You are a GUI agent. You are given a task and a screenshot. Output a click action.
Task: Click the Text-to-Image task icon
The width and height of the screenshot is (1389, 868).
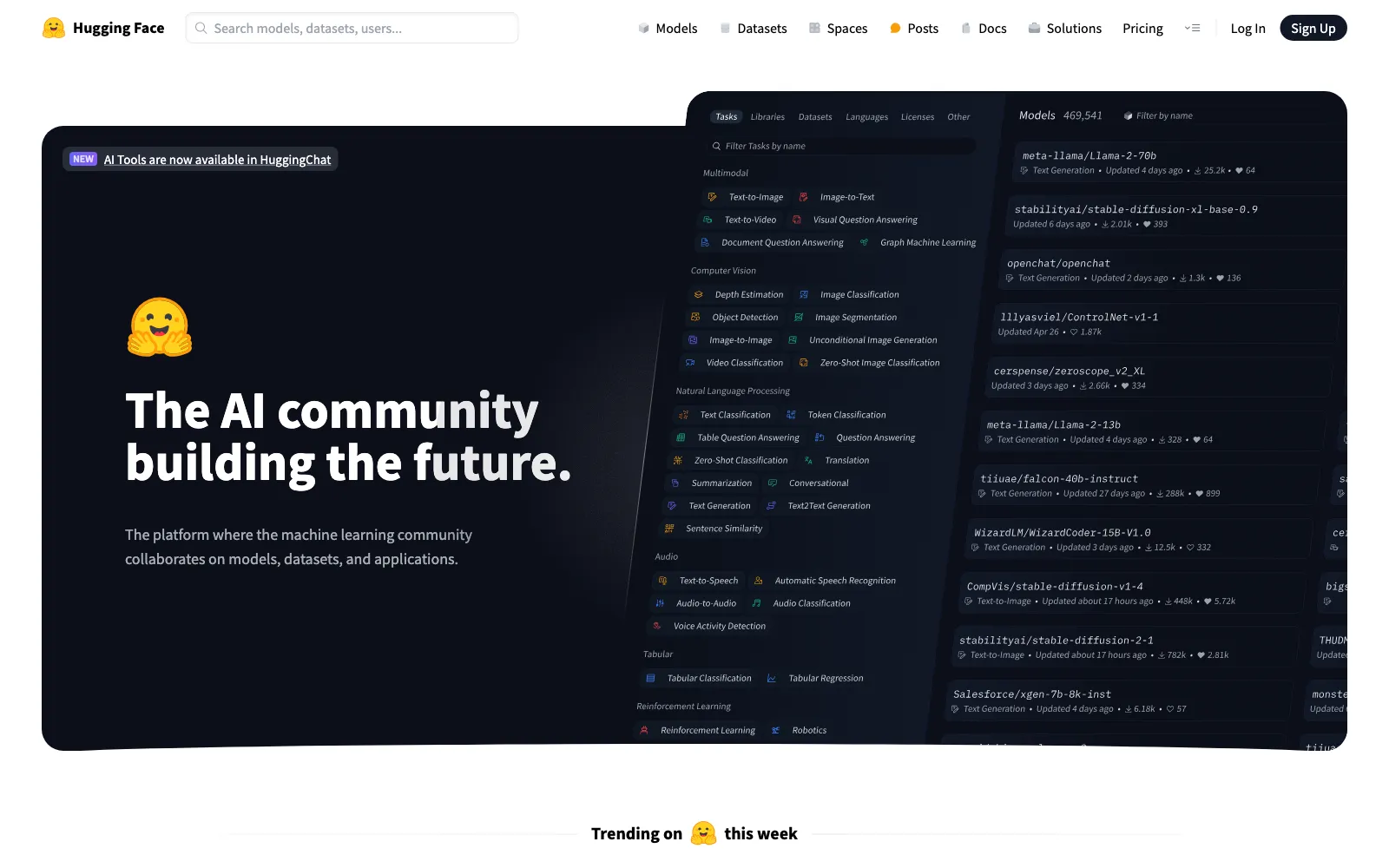tap(712, 197)
